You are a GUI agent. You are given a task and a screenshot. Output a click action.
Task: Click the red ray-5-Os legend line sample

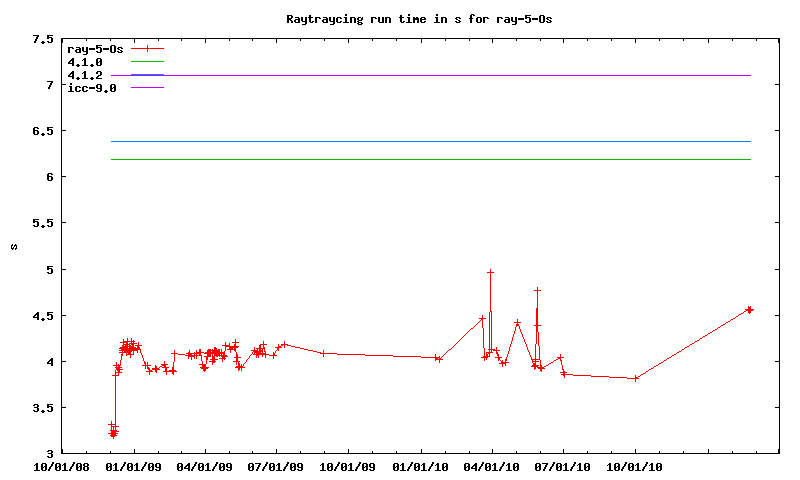pos(147,48)
